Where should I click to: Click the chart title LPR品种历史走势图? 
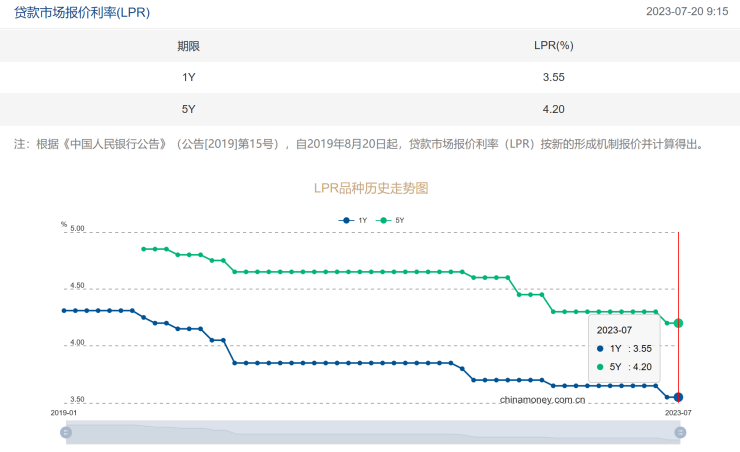371,188
